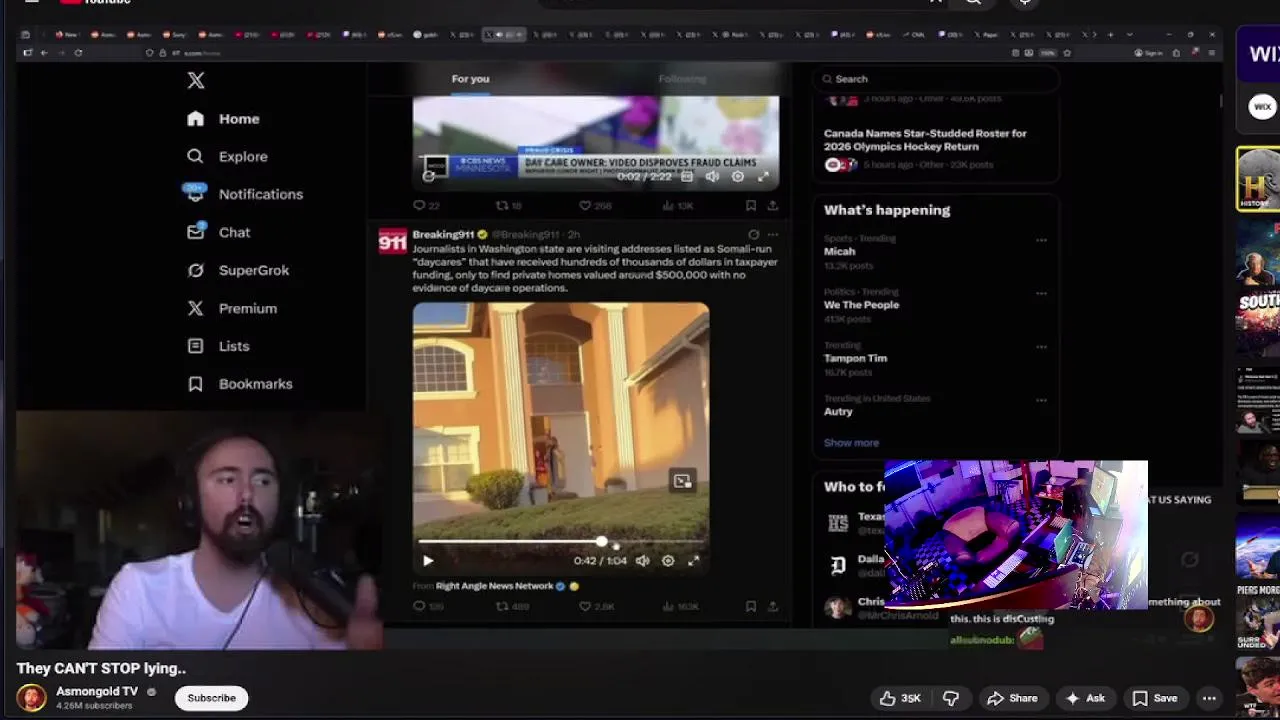This screenshot has height=720, width=1280.
Task: Click picture-in-picture icon on house video
Action: [x=682, y=481]
